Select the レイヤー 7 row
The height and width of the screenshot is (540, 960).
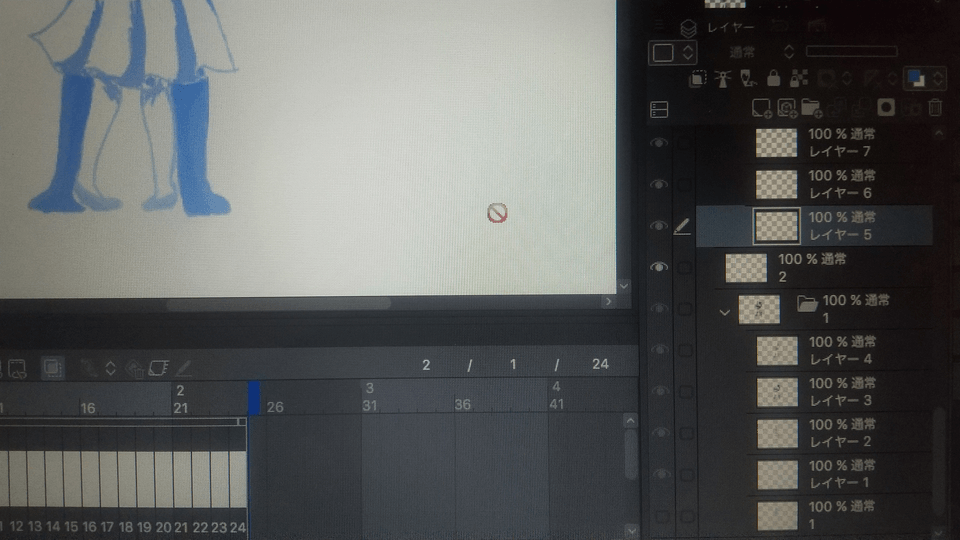point(814,143)
